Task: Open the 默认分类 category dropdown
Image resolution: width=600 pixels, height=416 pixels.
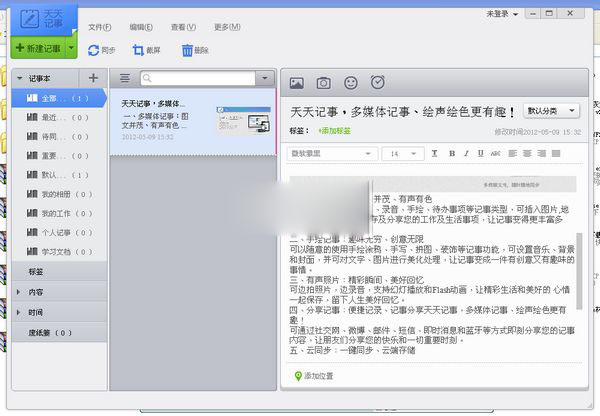Action: click(x=553, y=111)
